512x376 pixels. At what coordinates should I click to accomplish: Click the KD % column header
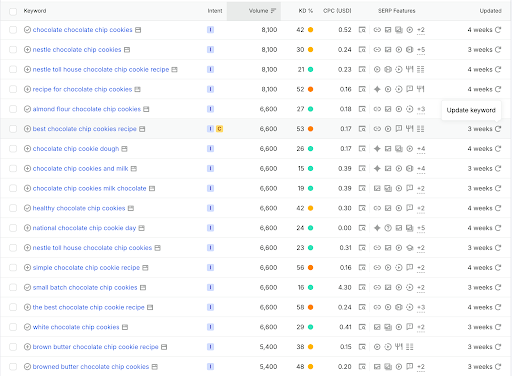[305, 11]
